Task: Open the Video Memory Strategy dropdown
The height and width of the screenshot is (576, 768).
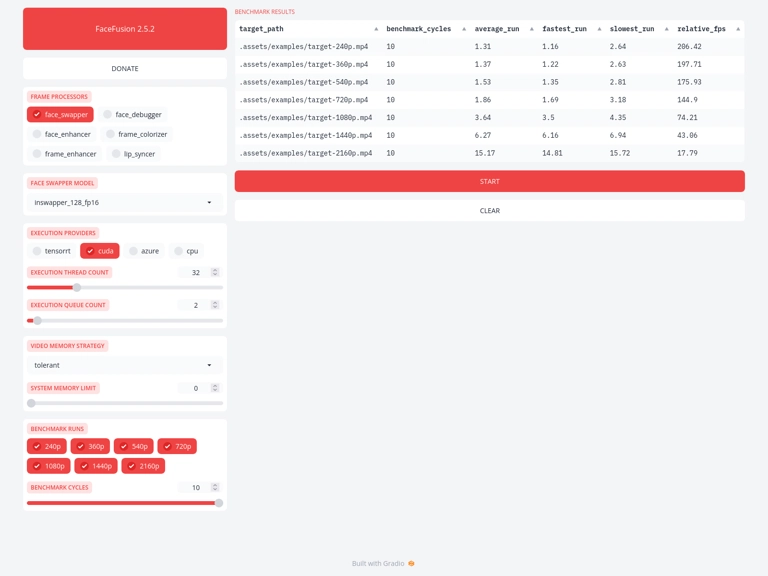Action: [x=125, y=365]
